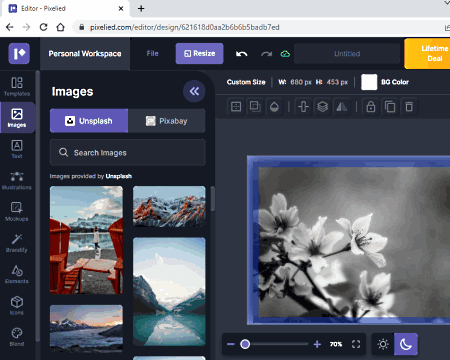
Task: Click the Search Images field
Action: (x=128, y=153)
